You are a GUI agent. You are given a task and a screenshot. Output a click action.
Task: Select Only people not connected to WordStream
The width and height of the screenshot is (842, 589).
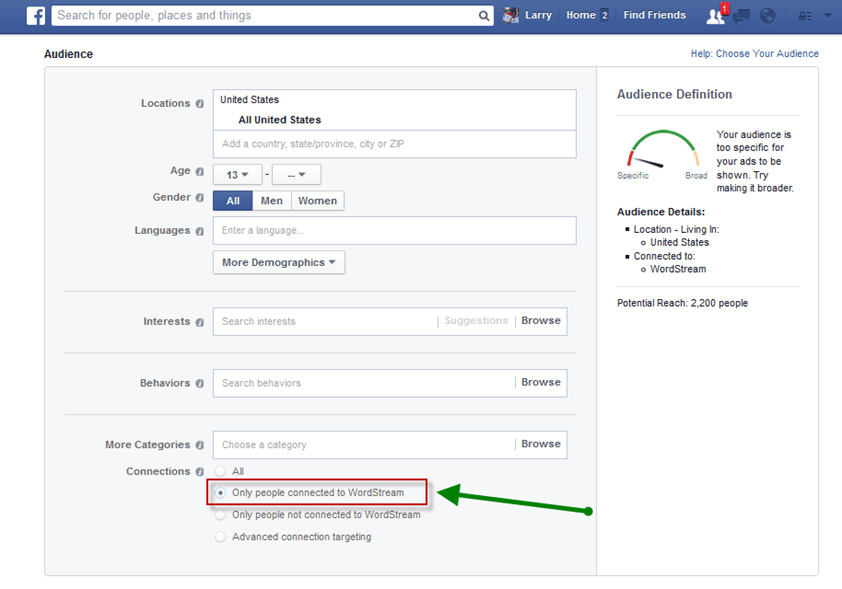point(220,514)
